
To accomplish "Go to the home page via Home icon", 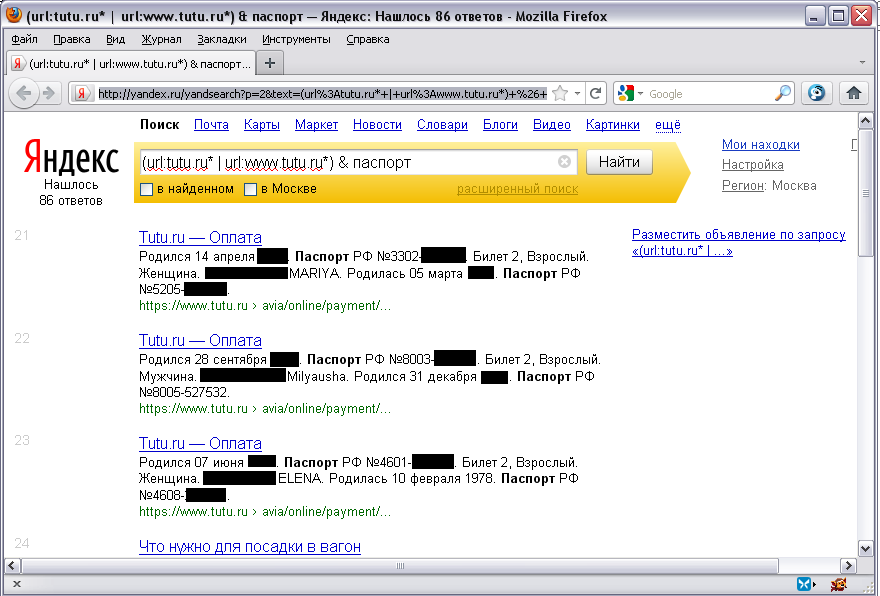I will 854,93.
